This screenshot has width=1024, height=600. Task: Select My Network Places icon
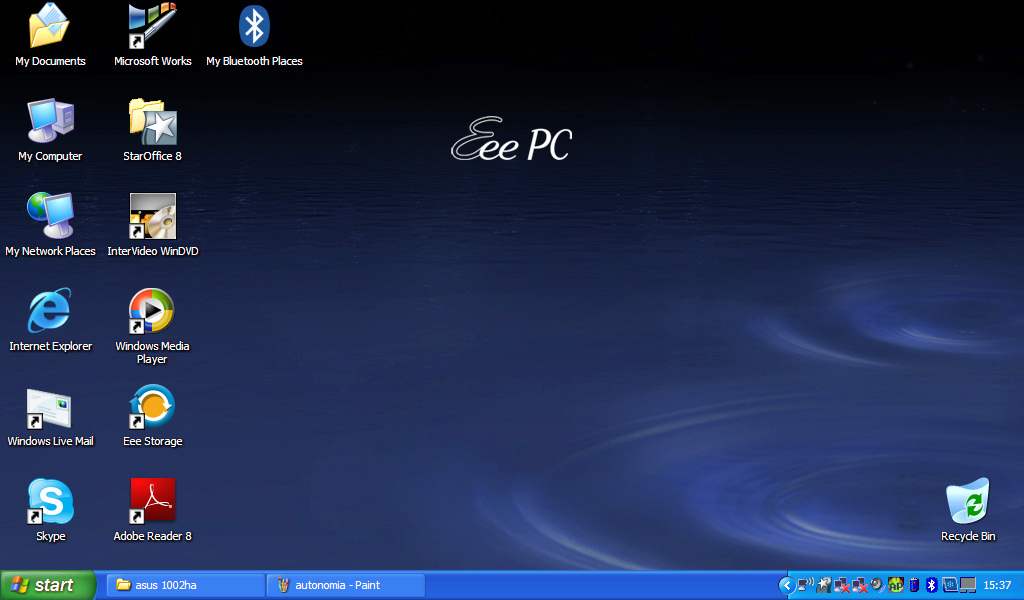pos(50,217)
